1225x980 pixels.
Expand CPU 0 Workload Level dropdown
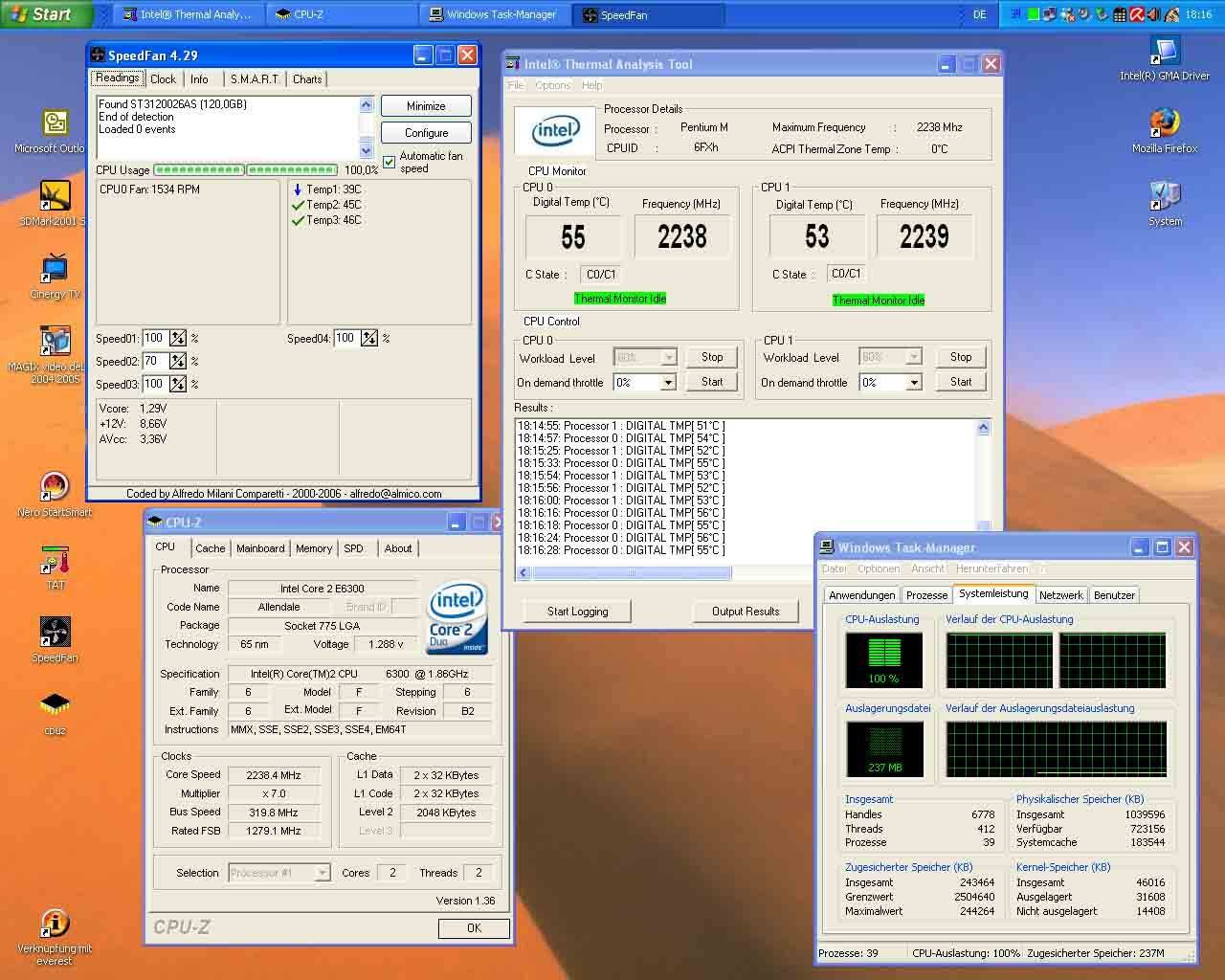tap(669, 357)
